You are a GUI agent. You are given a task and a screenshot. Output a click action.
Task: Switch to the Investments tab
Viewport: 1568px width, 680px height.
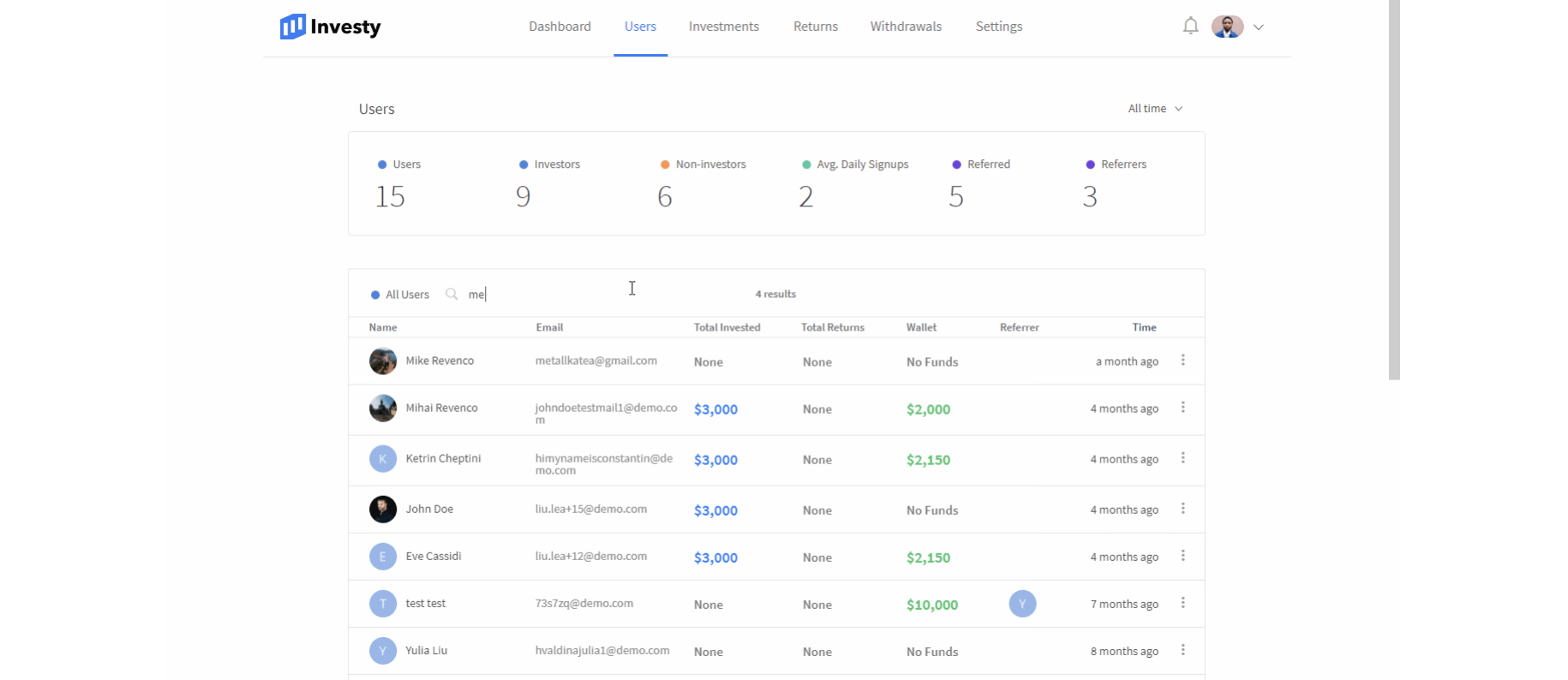[x=723, y=27]
